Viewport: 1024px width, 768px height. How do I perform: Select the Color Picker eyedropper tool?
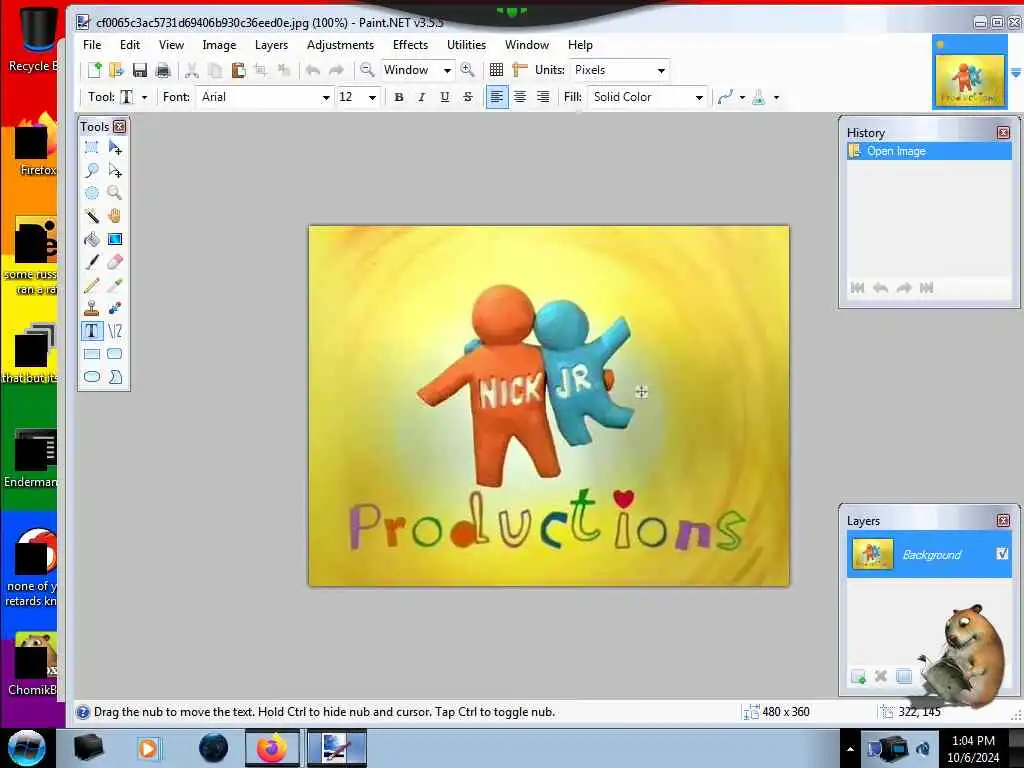click(115, 285)
